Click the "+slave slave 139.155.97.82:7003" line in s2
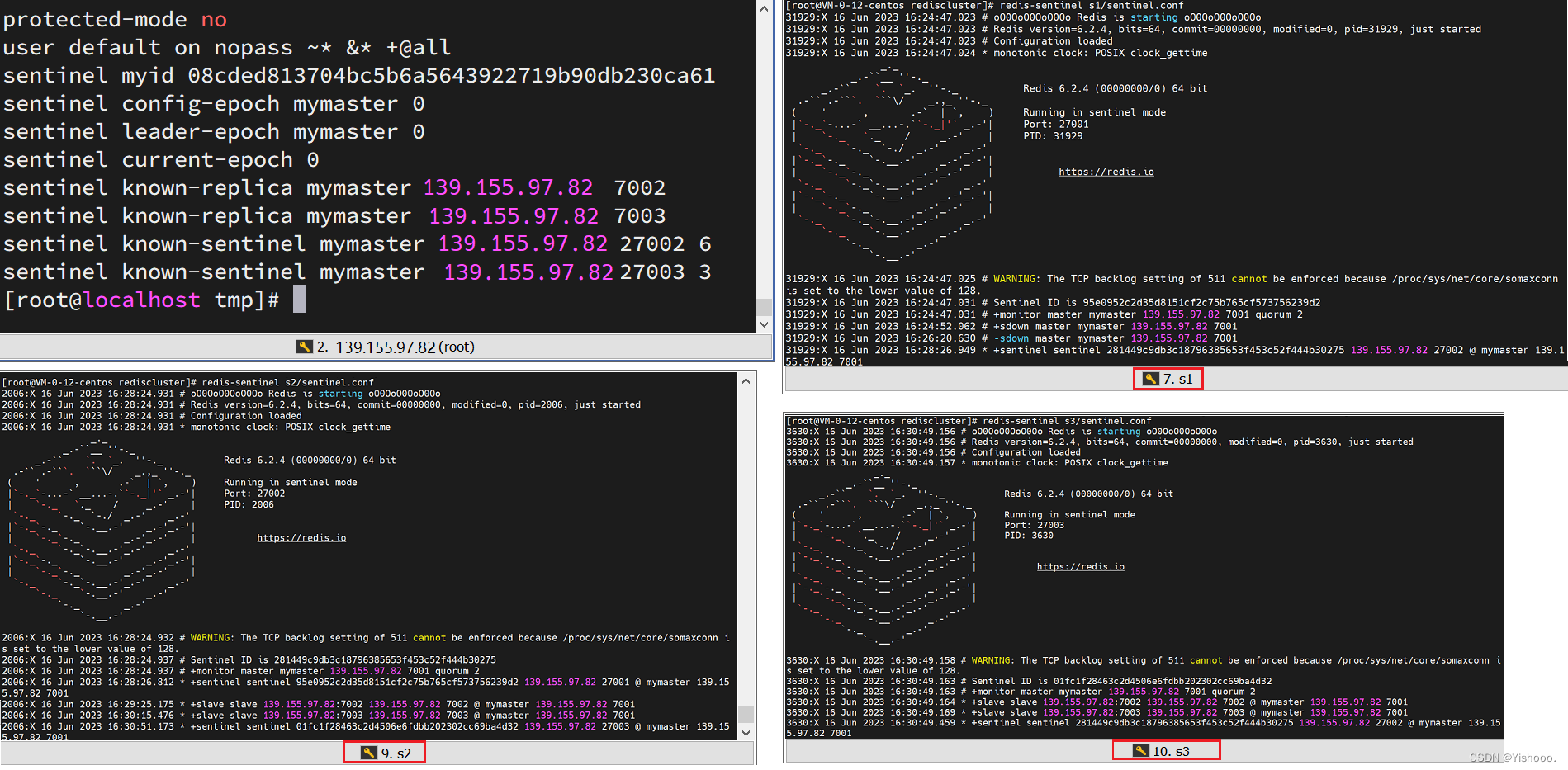Viewport: 1568px width, 770px height. [318, 716]
